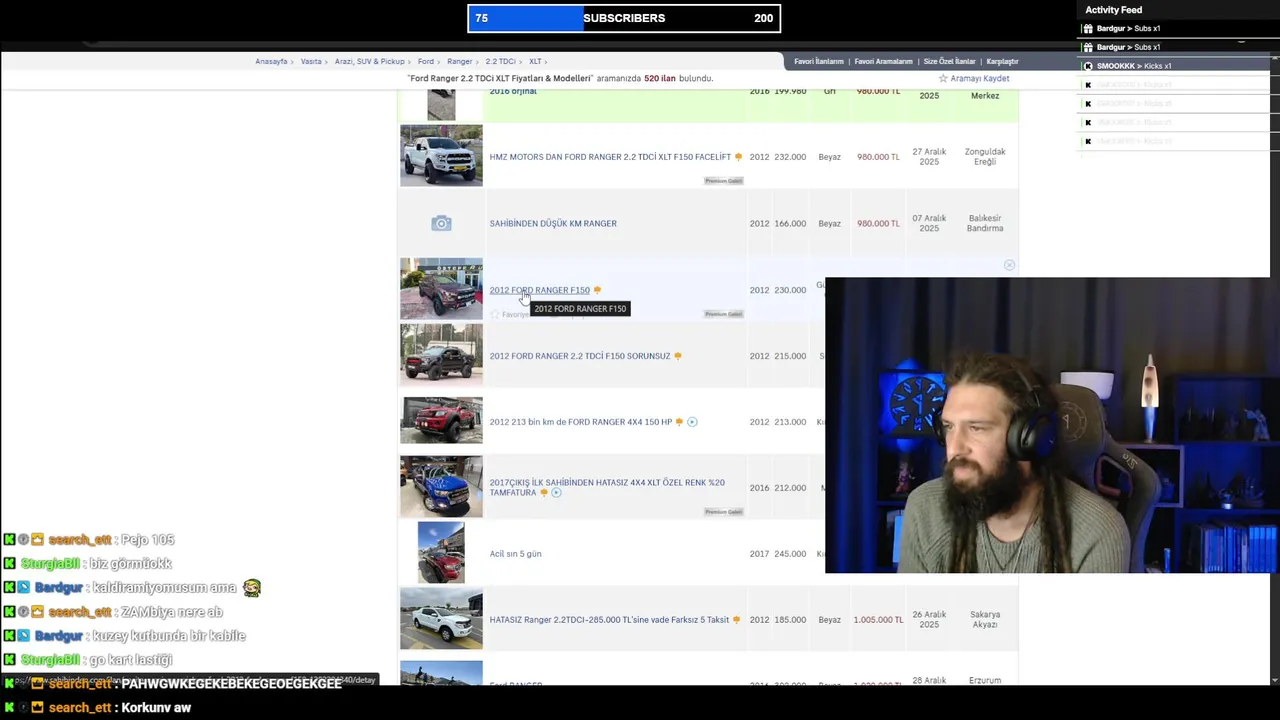Close the overlay with the round X icon
The width and height of the screenshot is (1280, 720).
(1009, 265)
